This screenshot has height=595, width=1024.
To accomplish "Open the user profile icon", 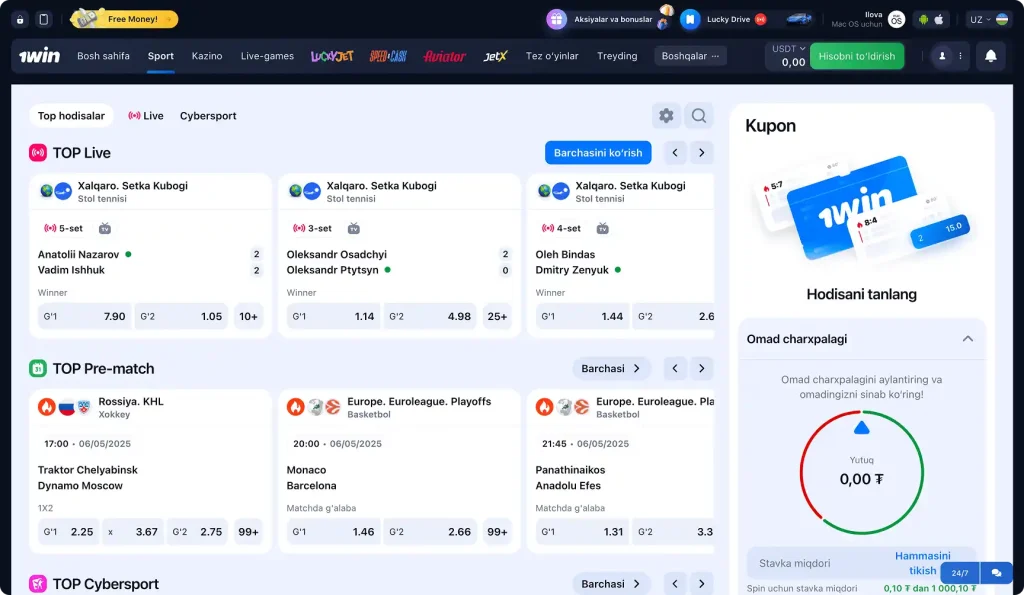I will (942, 56).
